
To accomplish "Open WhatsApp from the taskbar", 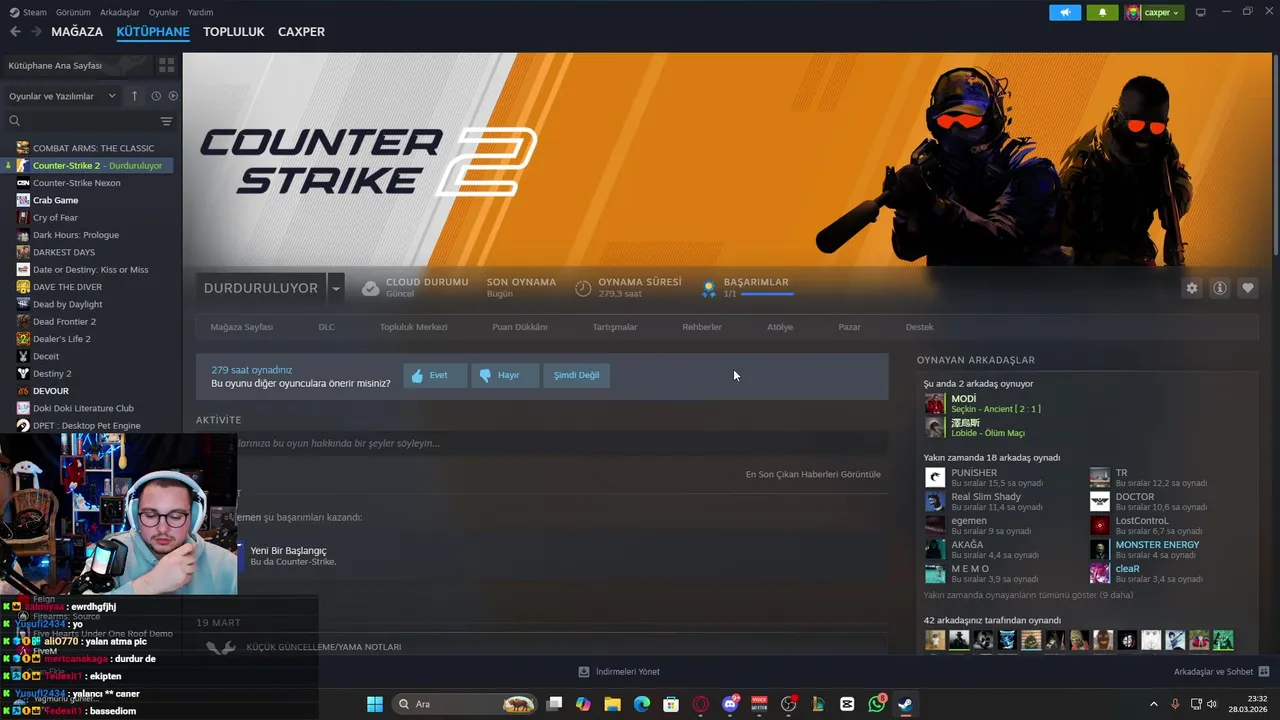I will click(x=877, y=704).
